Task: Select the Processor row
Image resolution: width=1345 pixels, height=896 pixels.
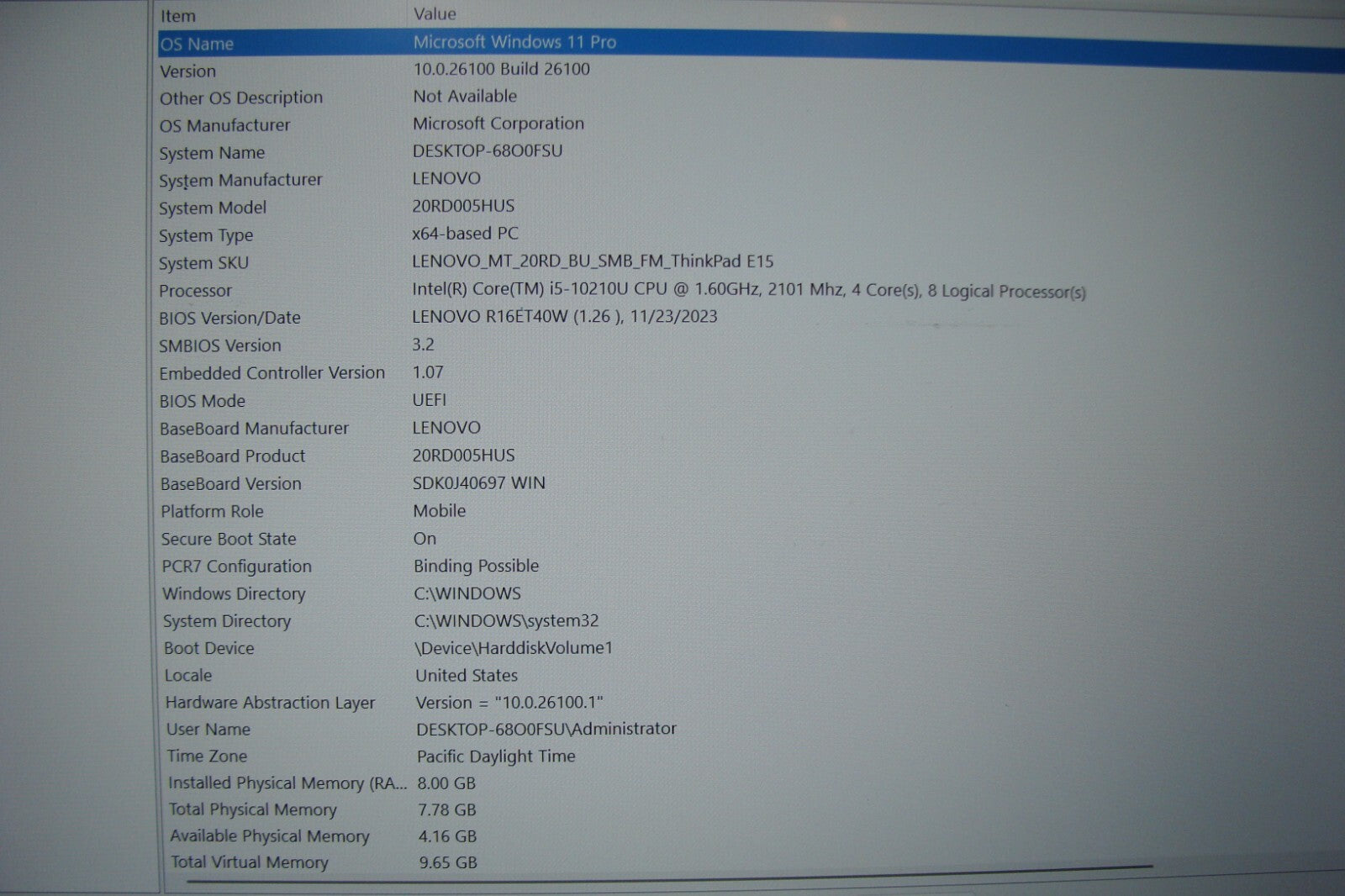Action: point(195,291)
